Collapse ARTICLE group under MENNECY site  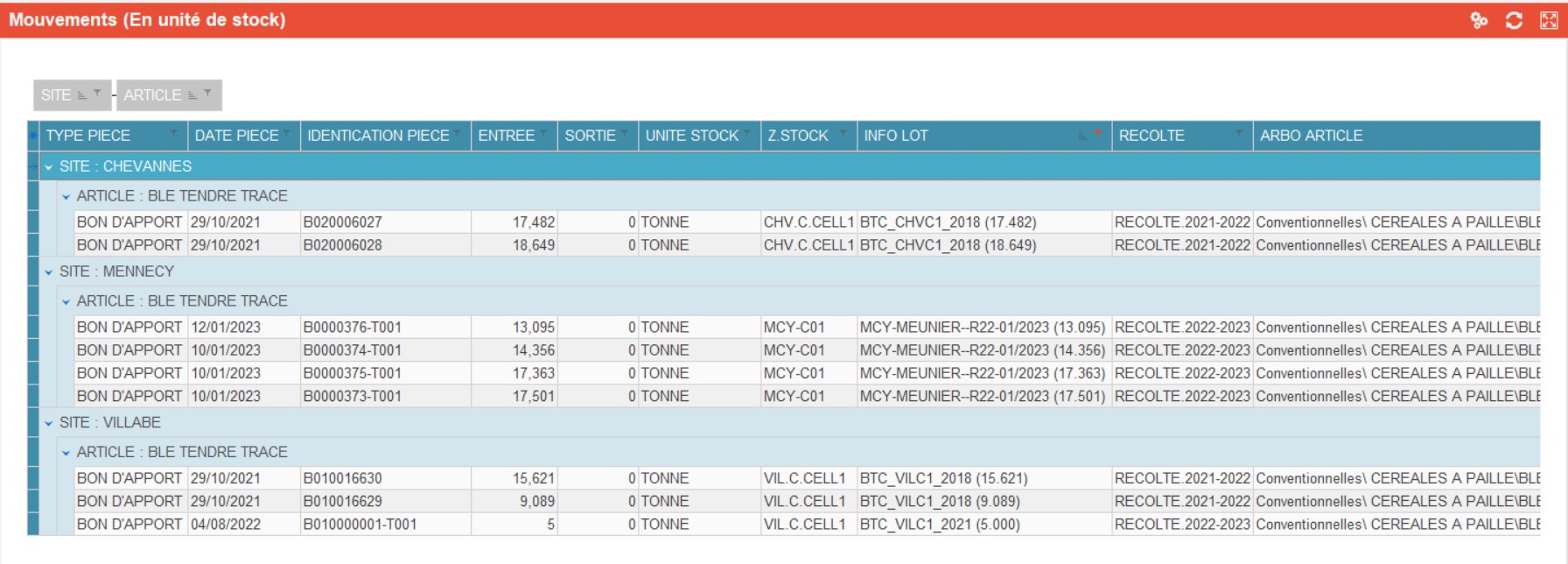click(66, 301)
